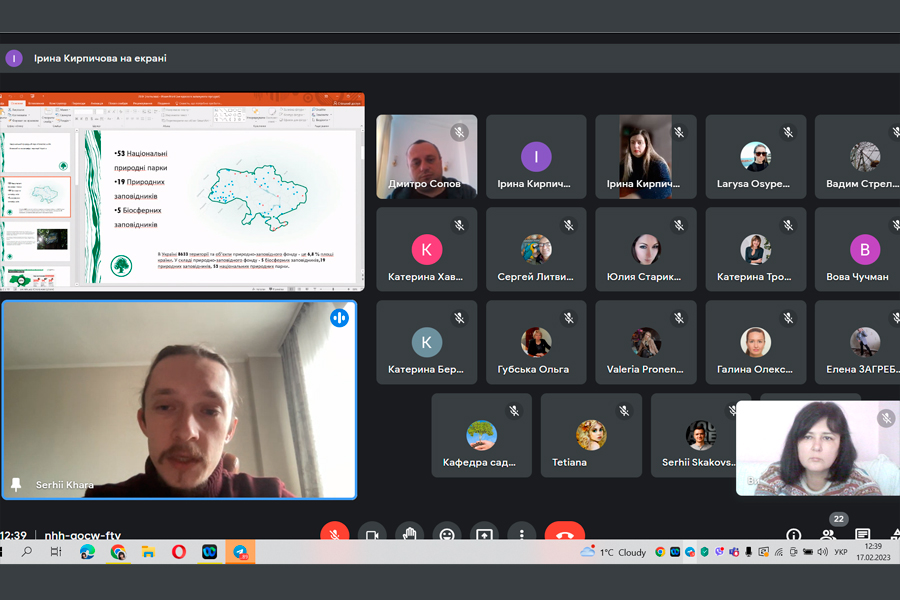Select Serhii Khara's video tile
The image size is (900, 600).
click(x=179, y=400)
